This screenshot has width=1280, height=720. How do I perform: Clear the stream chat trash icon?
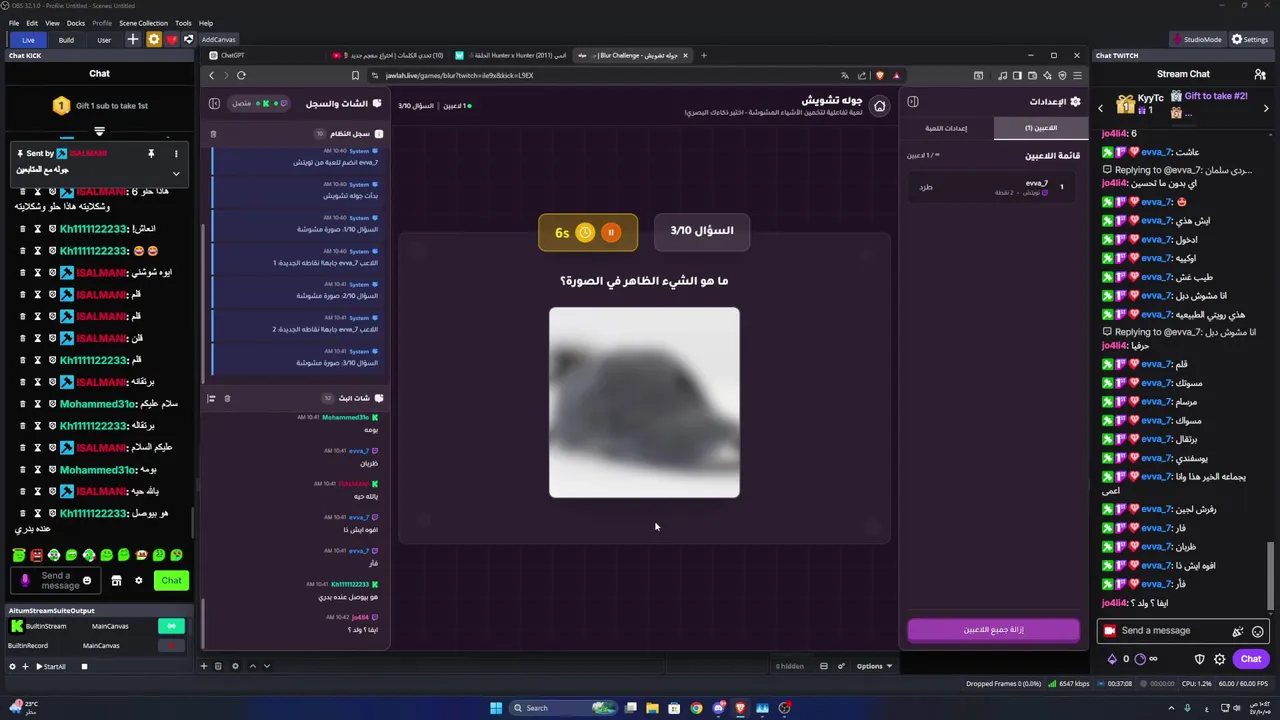point(227,398)
